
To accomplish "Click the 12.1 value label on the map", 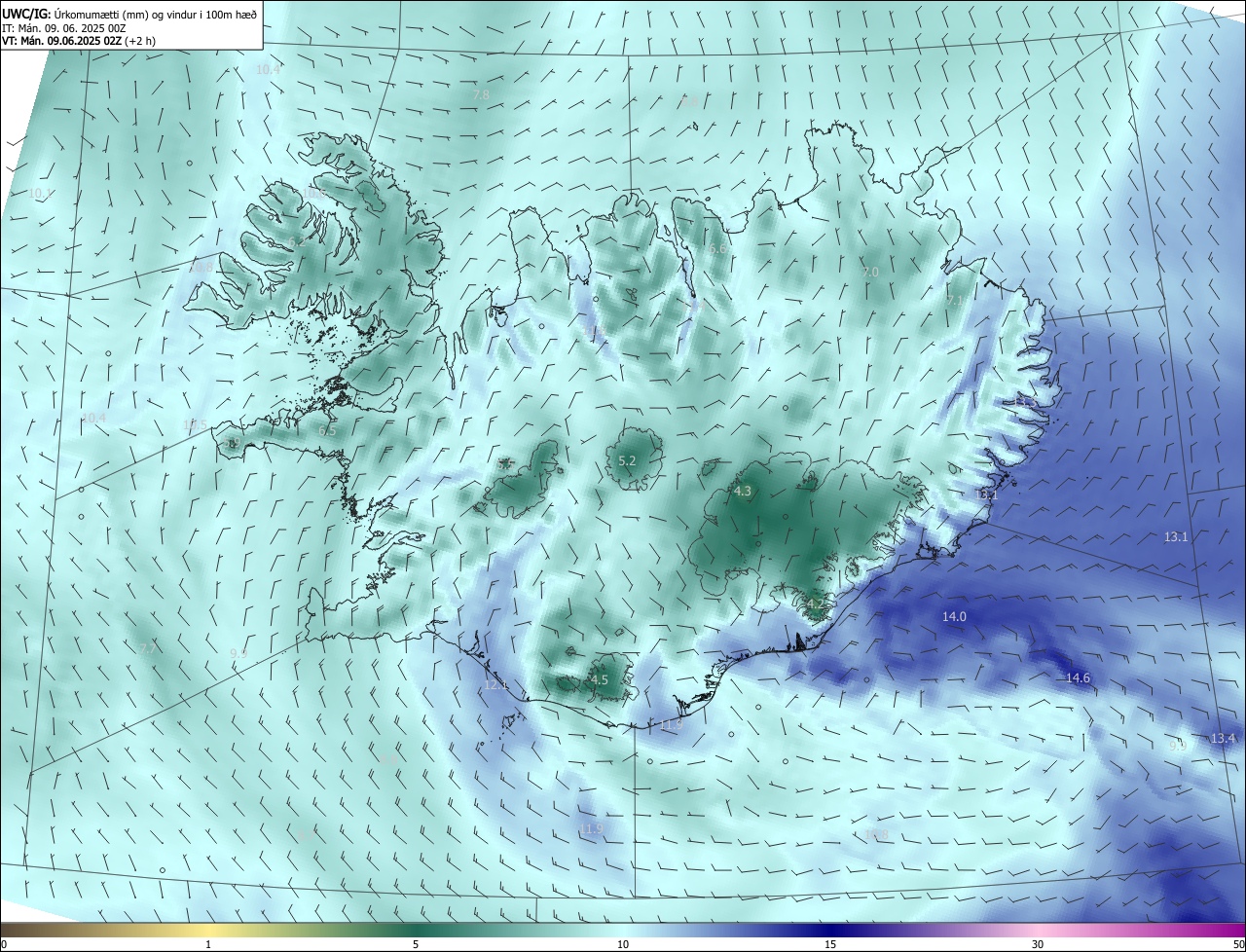I will pos(495,685).
